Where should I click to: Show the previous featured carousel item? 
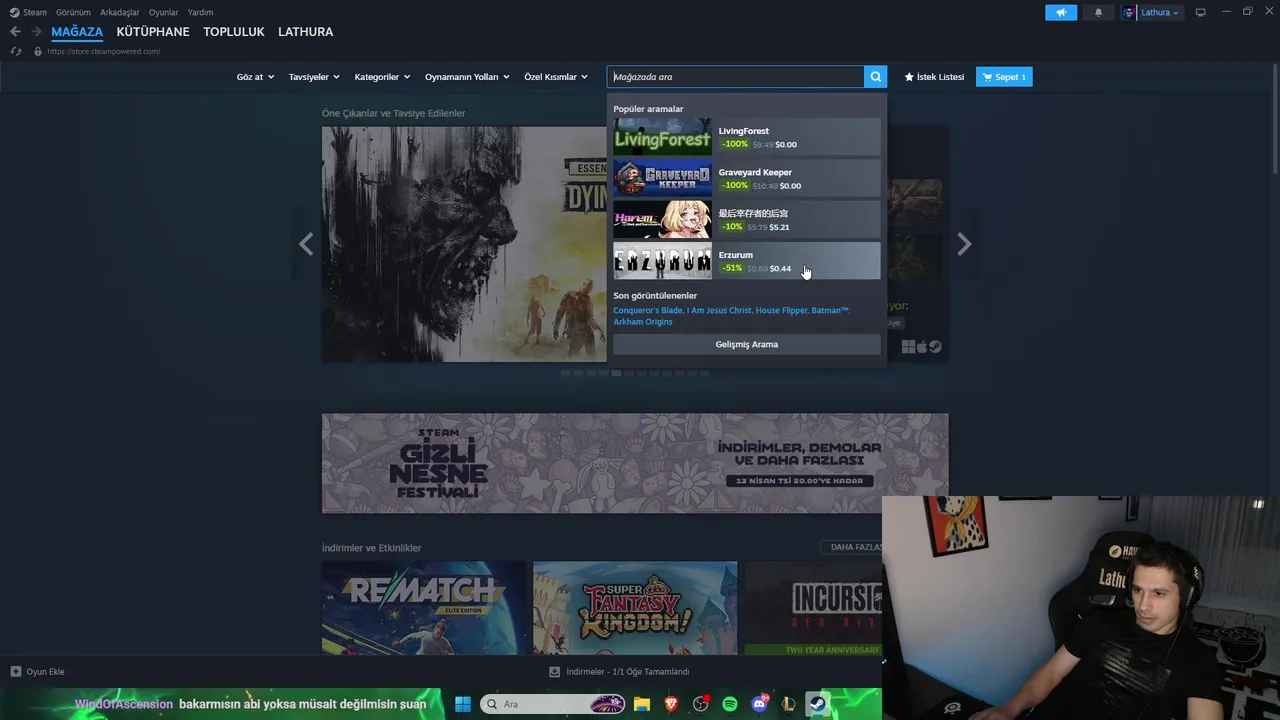pos(306,244)
